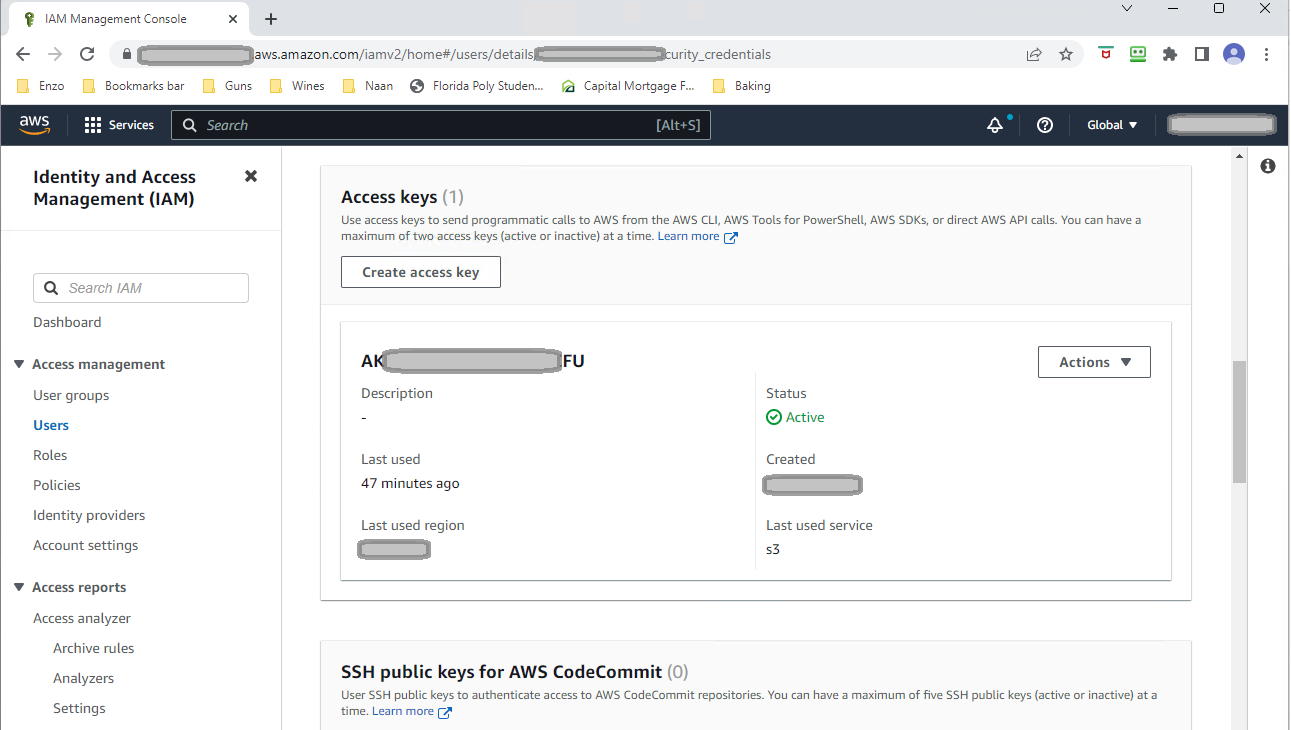Open the Services grid menu
Image resolution: width=1291 pixels, height=730 pixels.
click(119, 125)
